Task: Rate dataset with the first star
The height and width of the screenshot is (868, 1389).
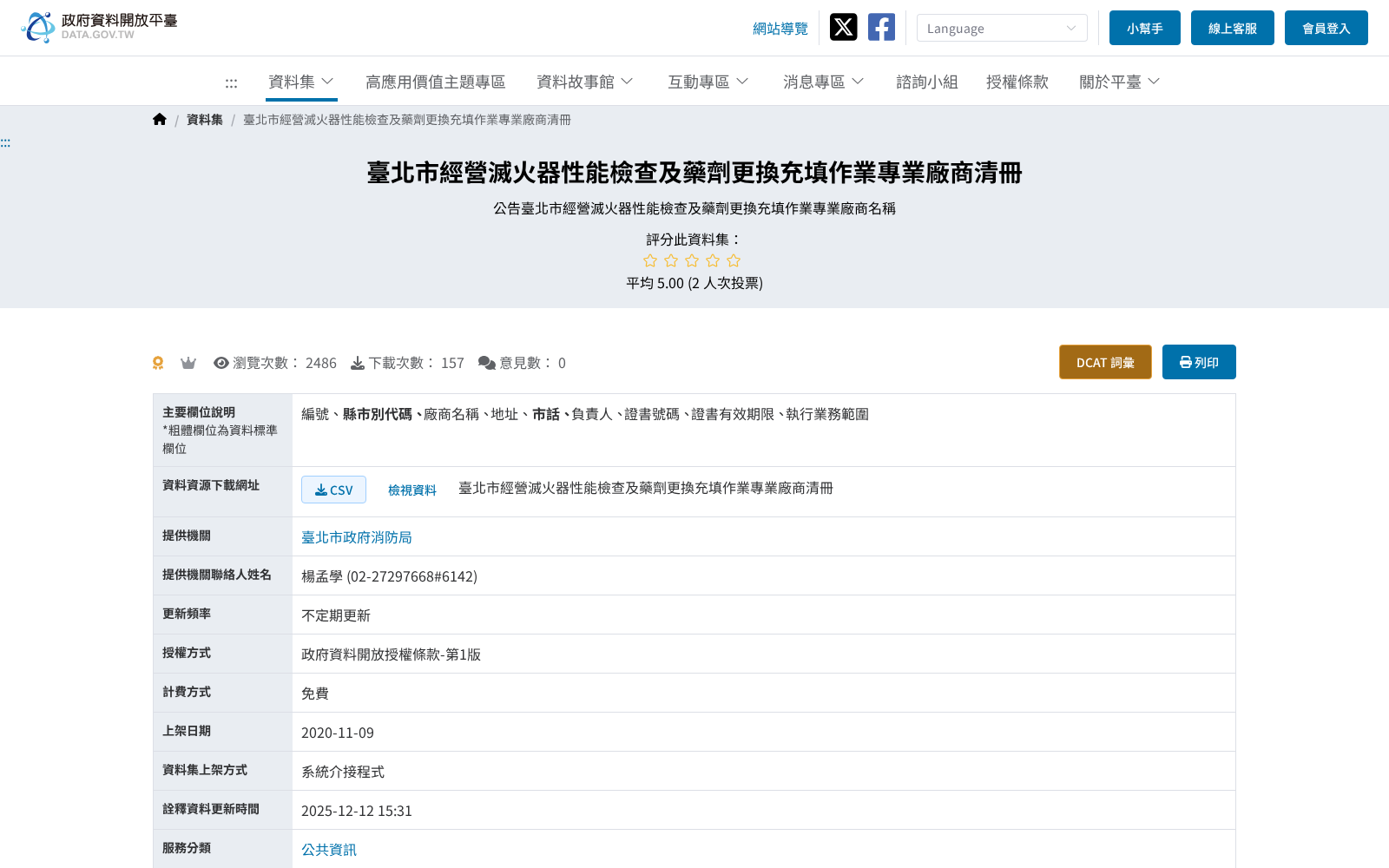Action: 650,260
